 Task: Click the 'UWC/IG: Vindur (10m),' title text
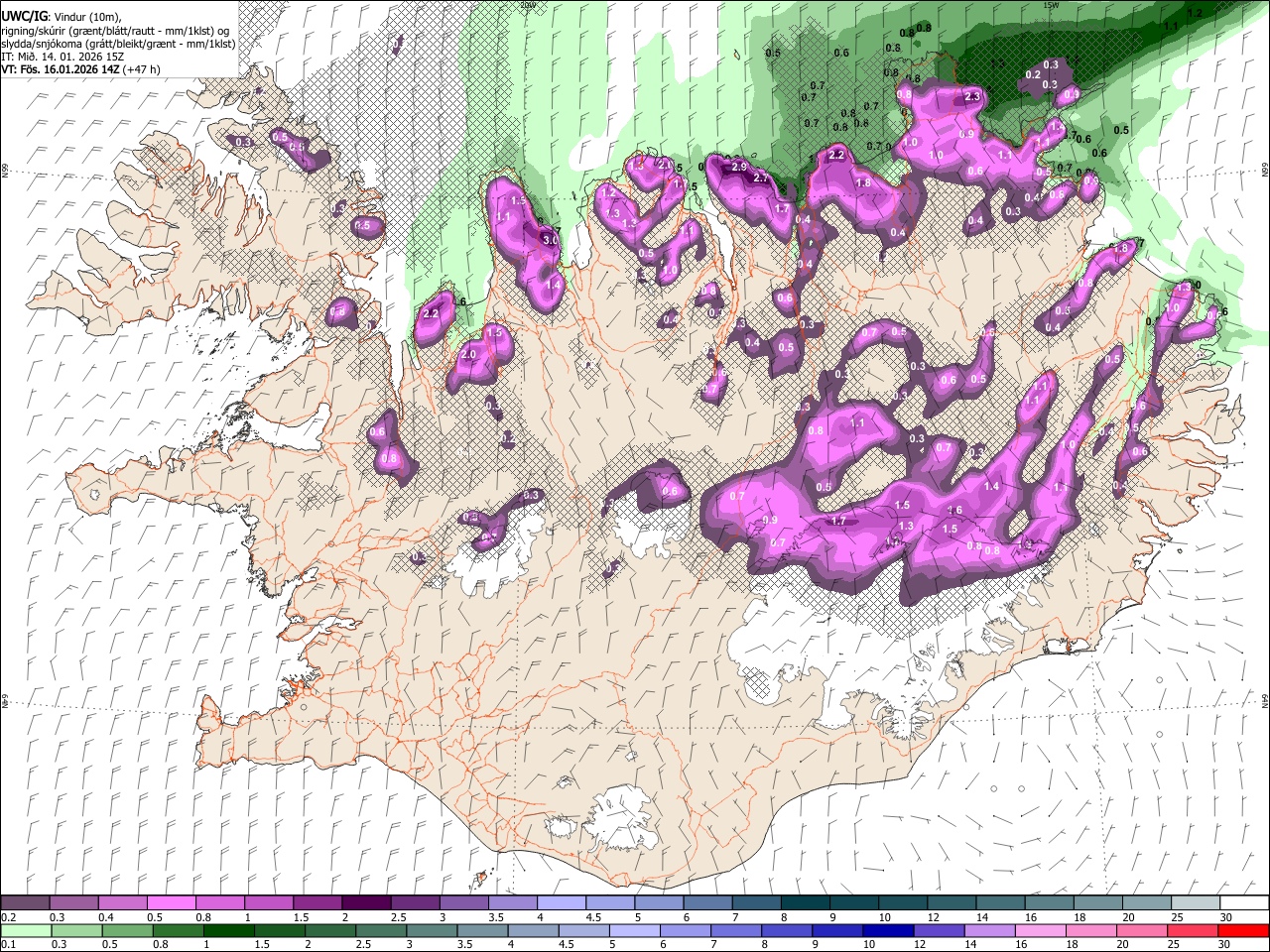(62, 17)
